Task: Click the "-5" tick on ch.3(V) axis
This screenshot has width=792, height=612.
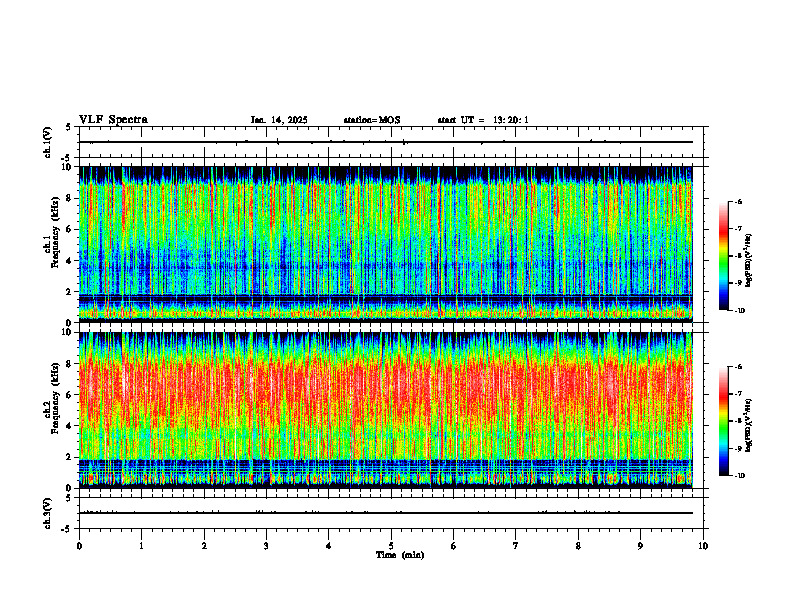Action: click(x=67, y=529)
